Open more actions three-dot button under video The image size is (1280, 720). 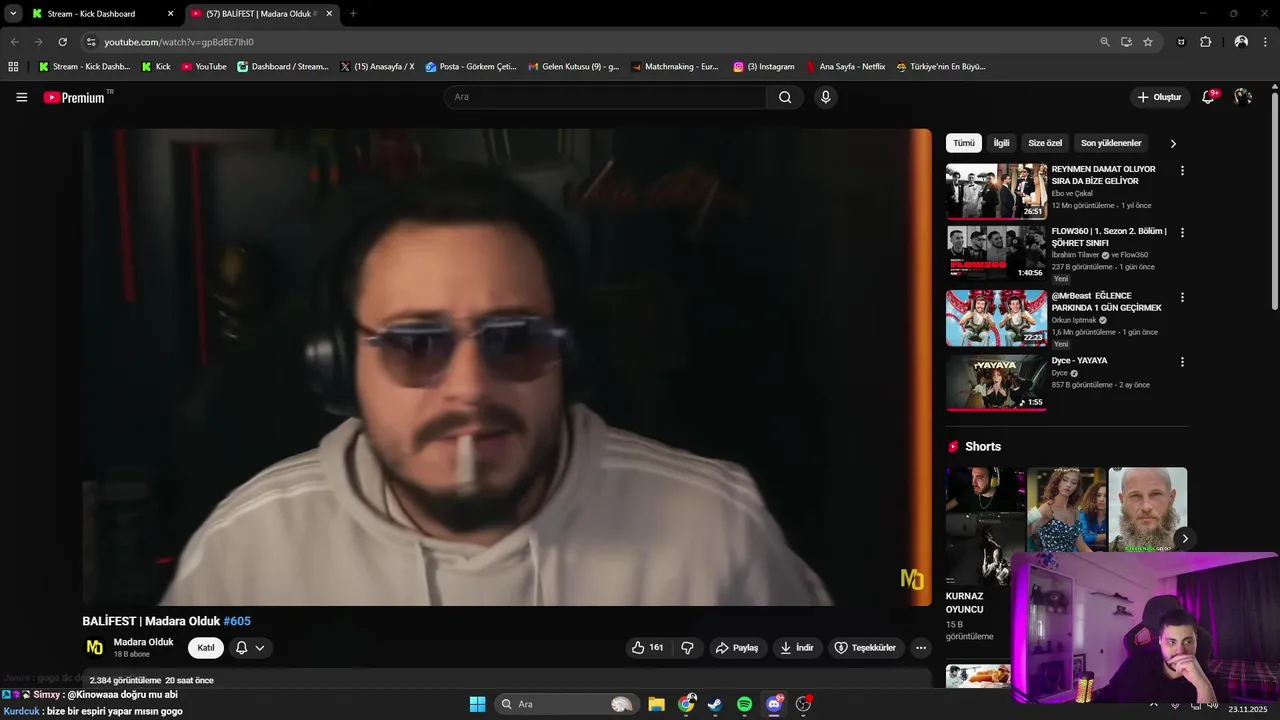click(921, 648)
